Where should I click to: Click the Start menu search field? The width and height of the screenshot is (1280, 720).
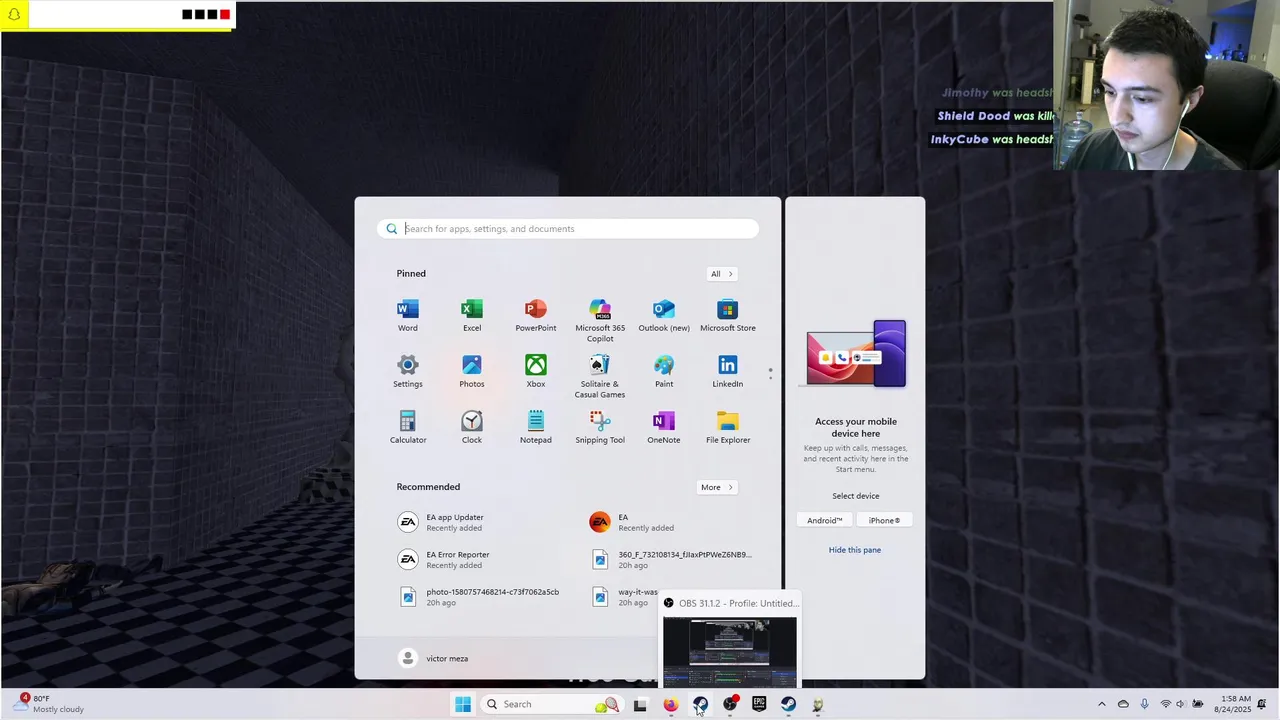tap(568, 229)
